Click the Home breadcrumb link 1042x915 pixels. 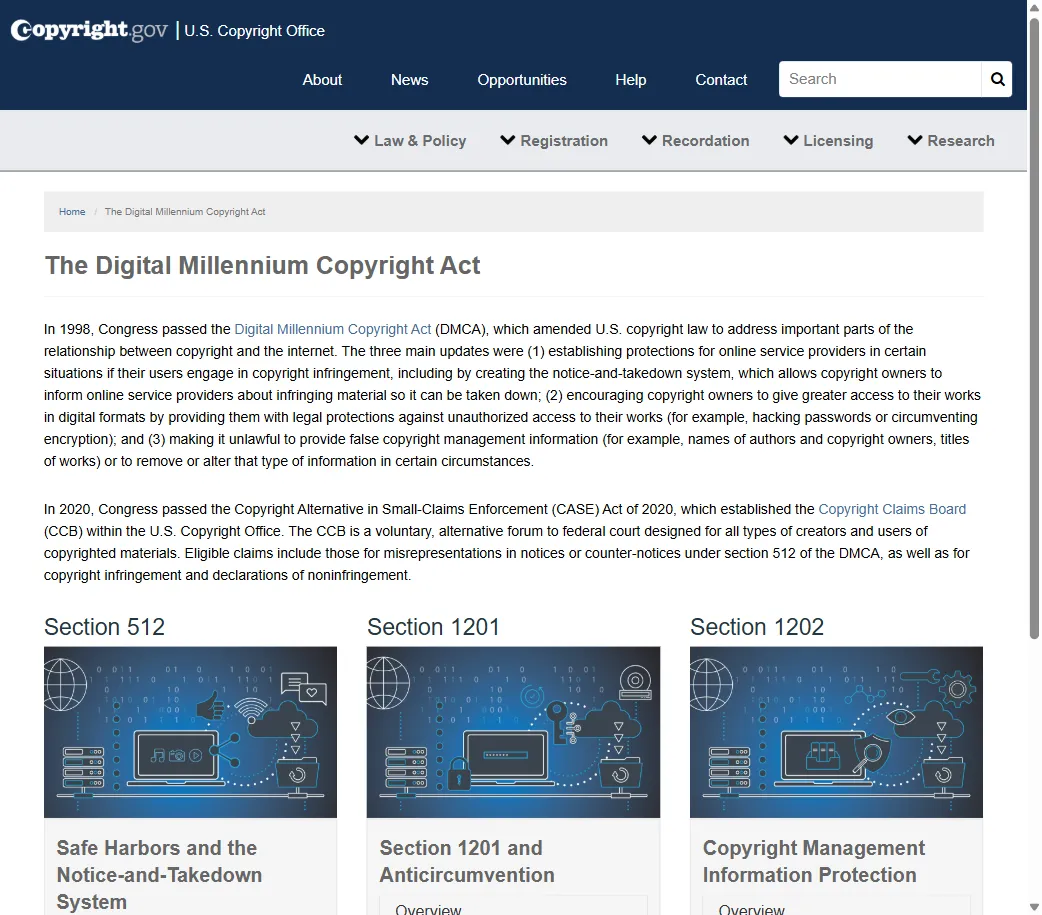coord(72,211)
